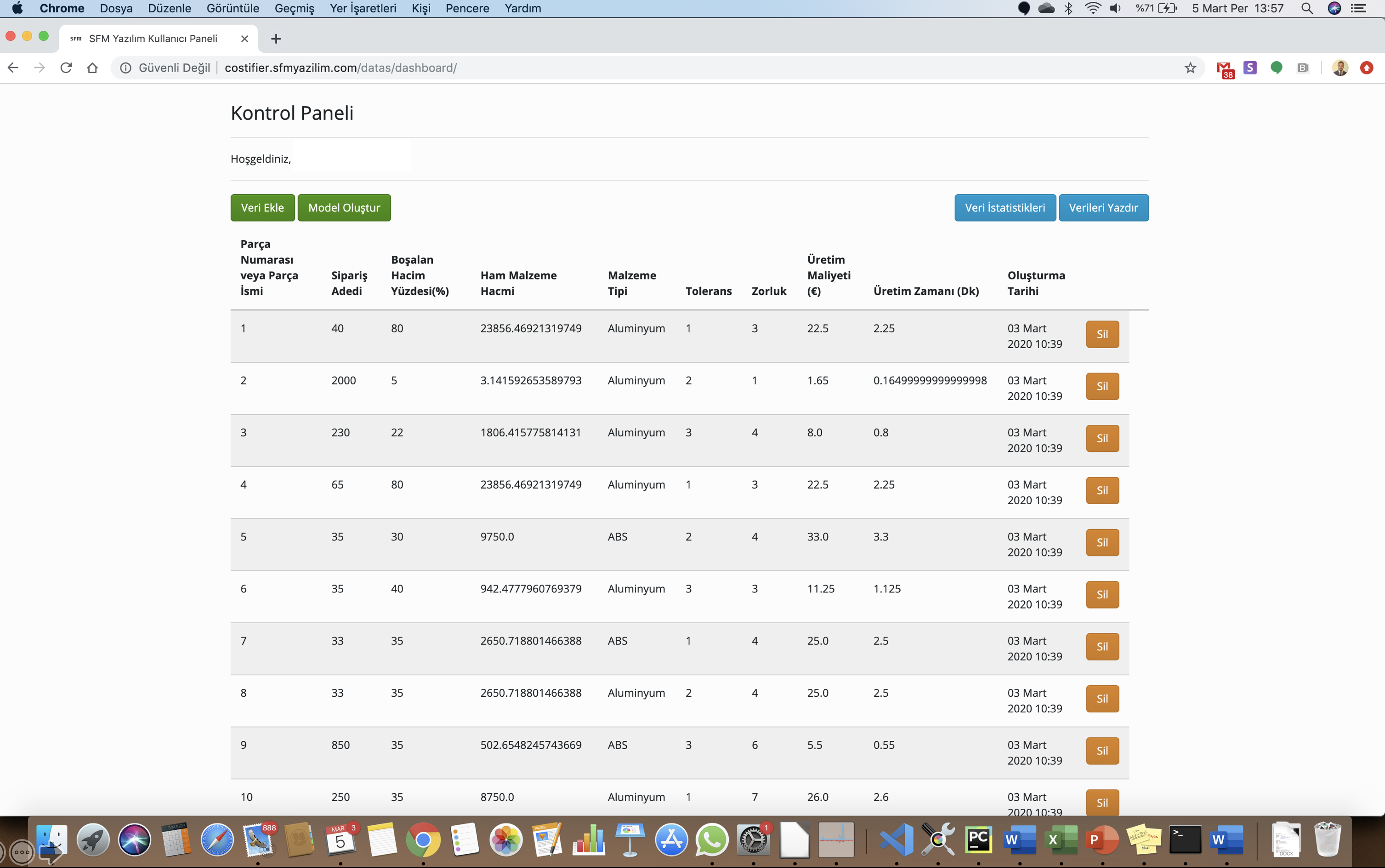Click the Verileri Yazdır button

[x=1103, y=208]
